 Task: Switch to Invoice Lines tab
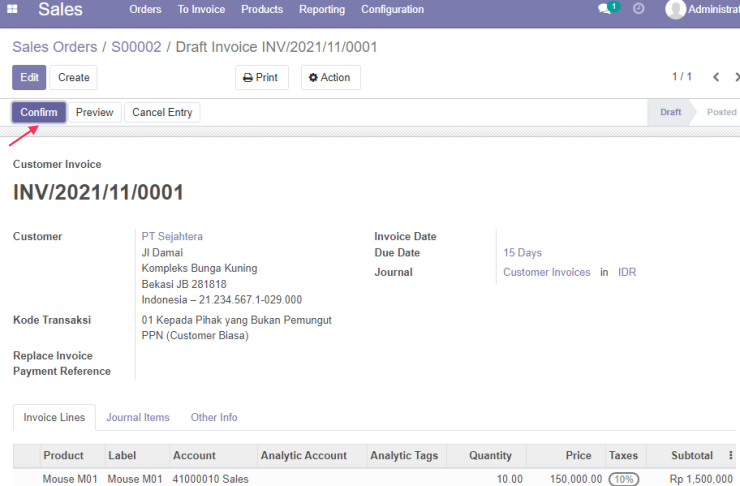coord(54,418)
